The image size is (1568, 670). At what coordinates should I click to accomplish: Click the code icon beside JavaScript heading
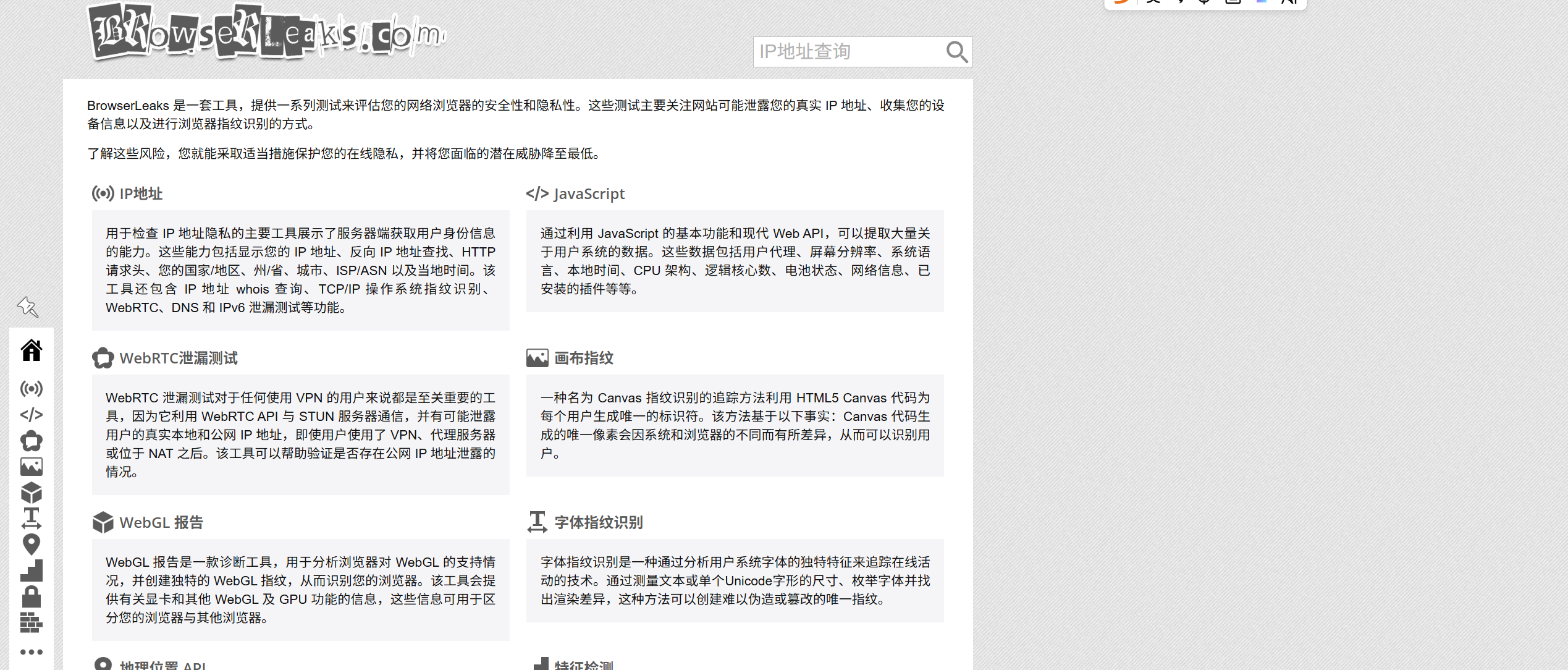[x=537, y=193]
